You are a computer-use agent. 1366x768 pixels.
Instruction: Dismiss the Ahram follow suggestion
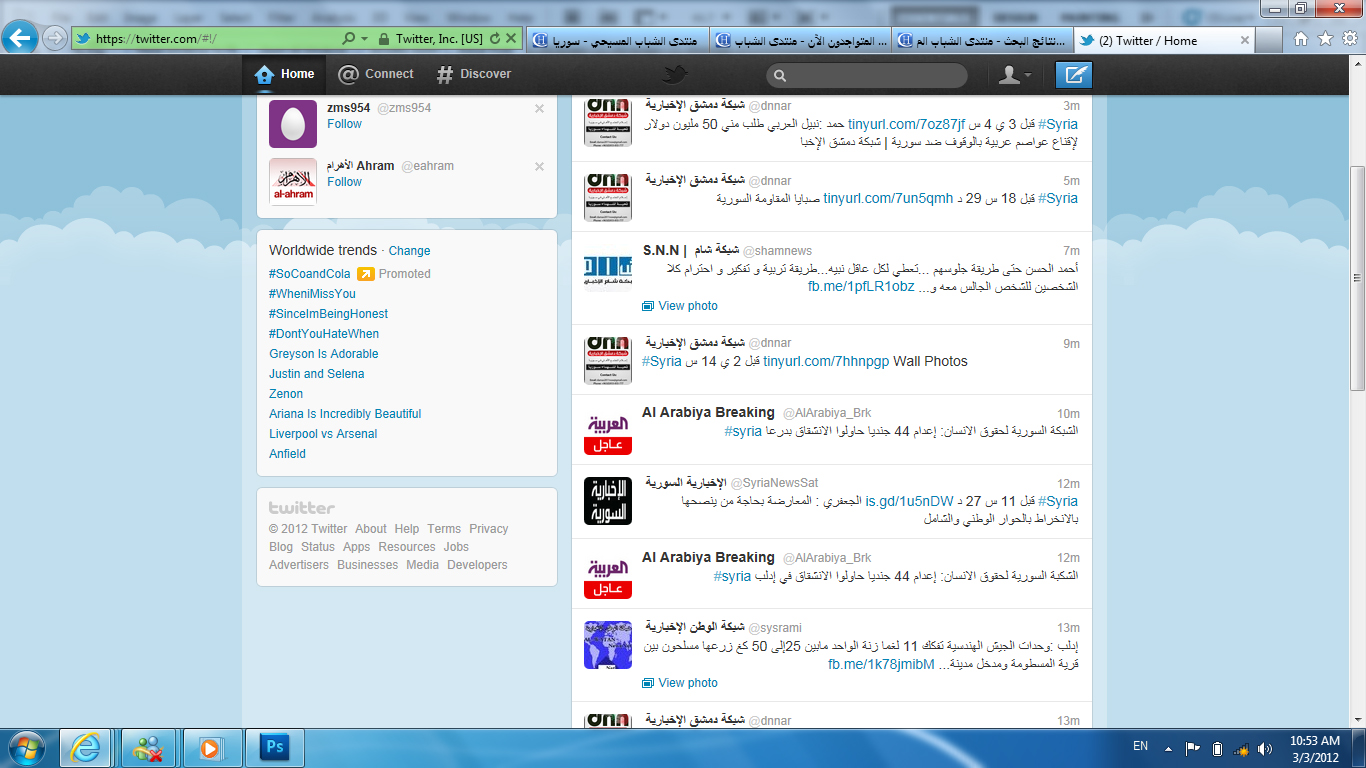tap(540, 167)
